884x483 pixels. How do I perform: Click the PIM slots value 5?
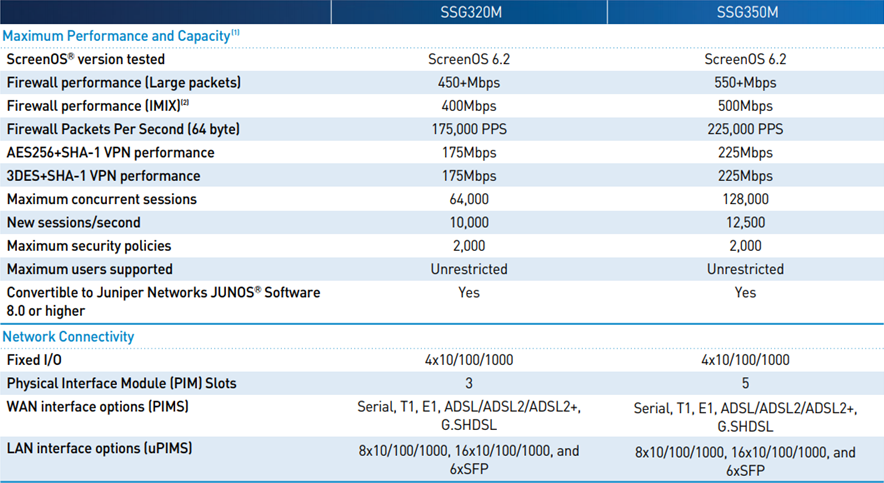tap(745, 383)
